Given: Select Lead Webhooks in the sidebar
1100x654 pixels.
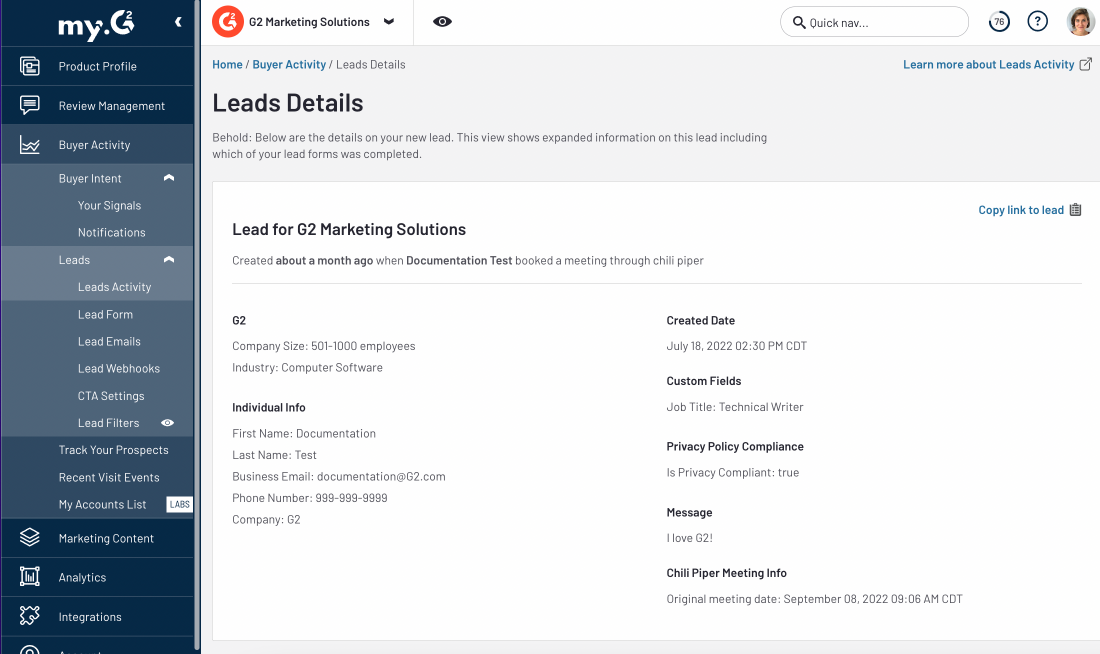Looking at the screenshot, I should click(x=119, y=369).
